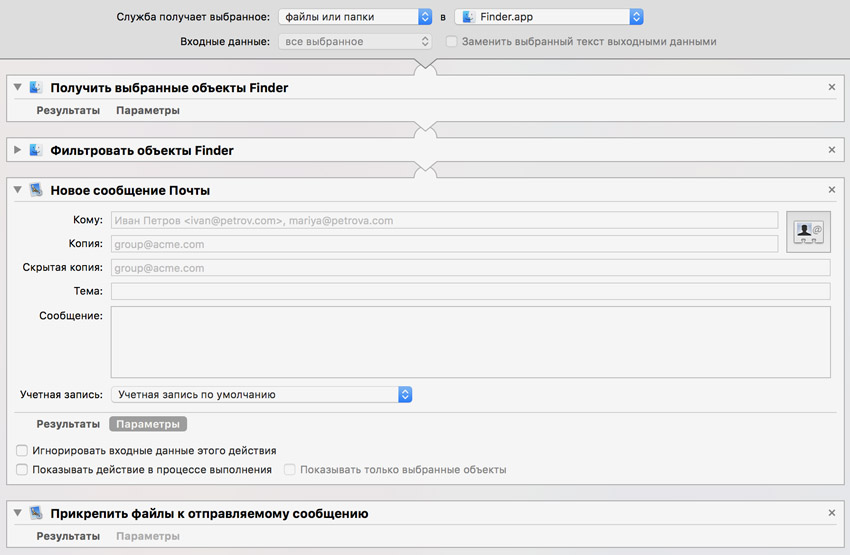Click the Сообщение message body area
This screenshot has width=850, height=555.
[471, 342]
